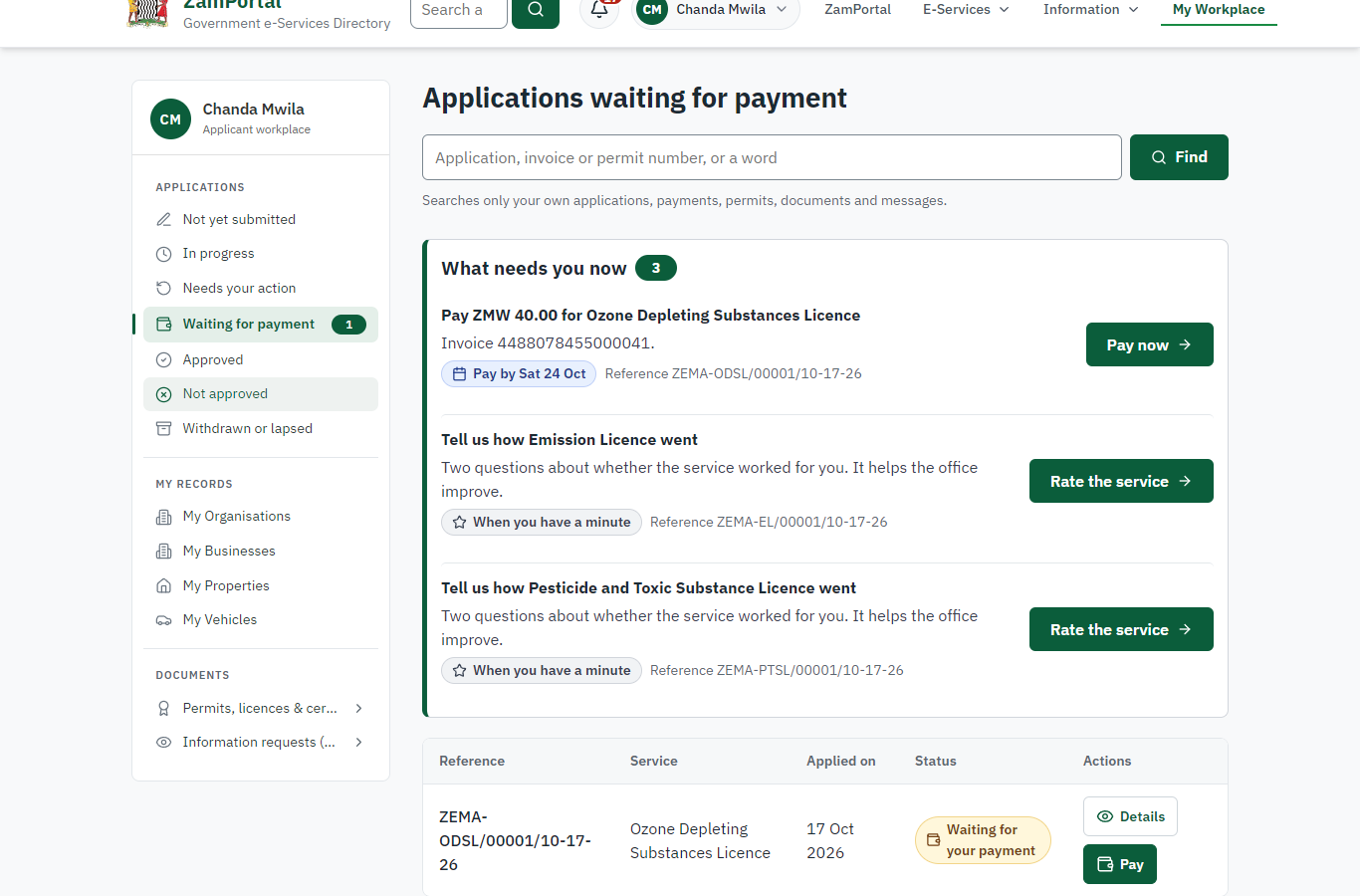Click the building icon beside My Businesses

pos(164,552)
